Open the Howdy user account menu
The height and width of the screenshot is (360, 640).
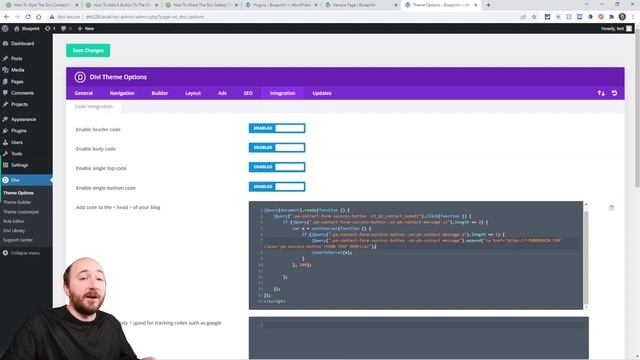[x=616, y=29]
